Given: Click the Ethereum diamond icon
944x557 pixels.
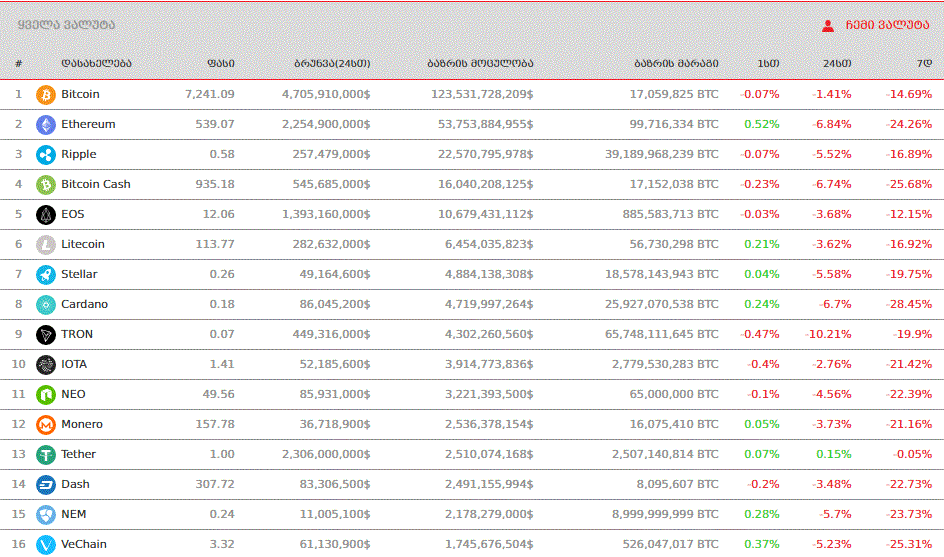Looking at the screenshot, I should [45, 125].
